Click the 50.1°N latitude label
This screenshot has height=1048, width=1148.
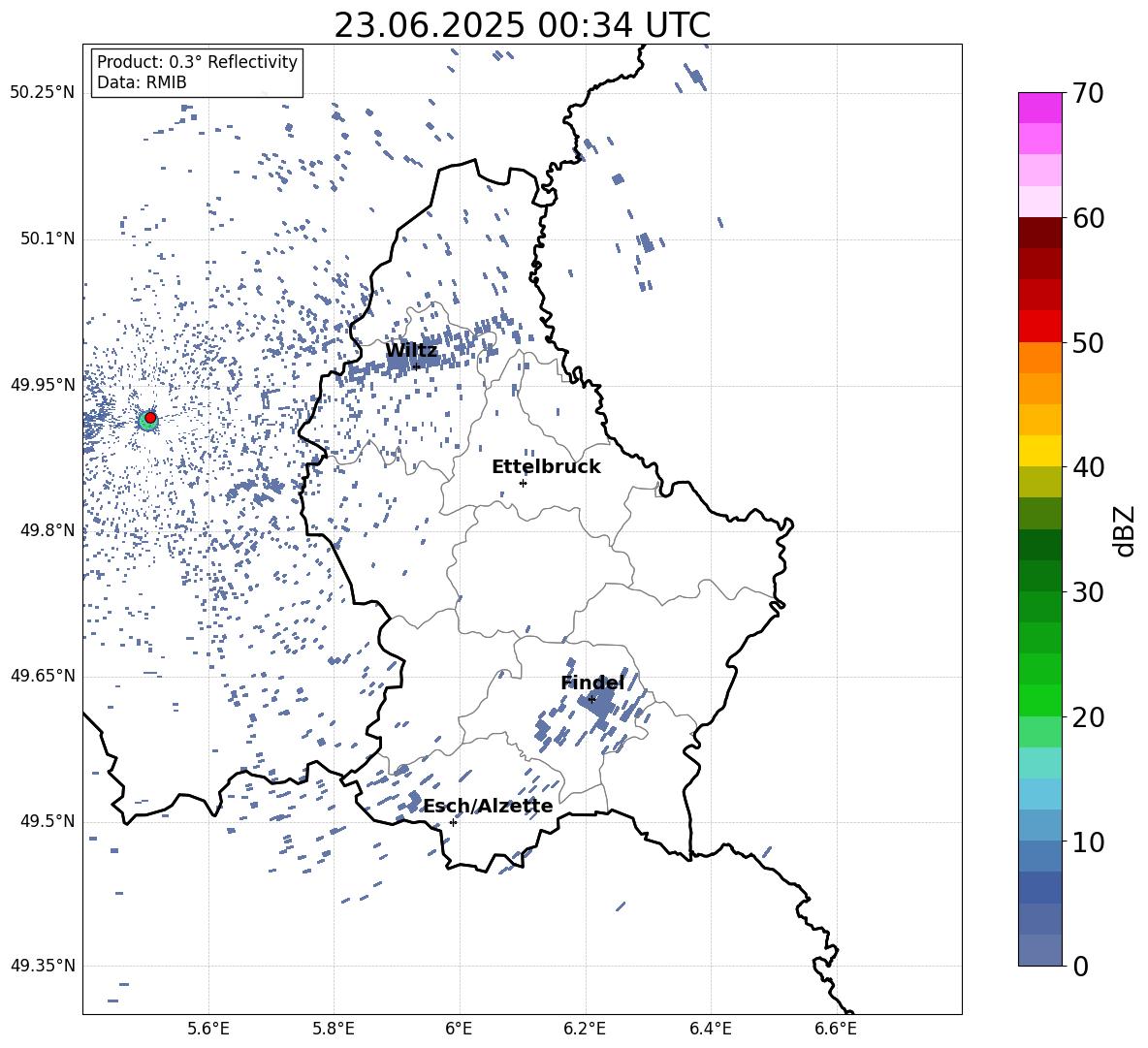(48, 238)
